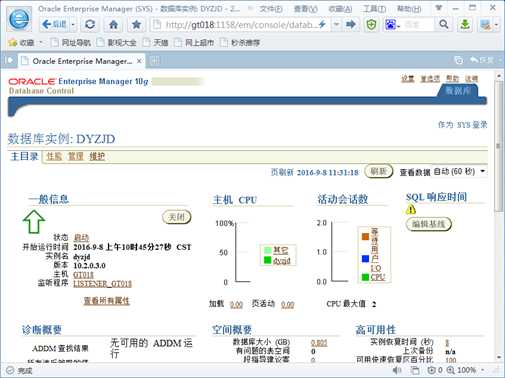Open the 帮助(H) menu
Screen dimensions: 505x378
[409, 9]
